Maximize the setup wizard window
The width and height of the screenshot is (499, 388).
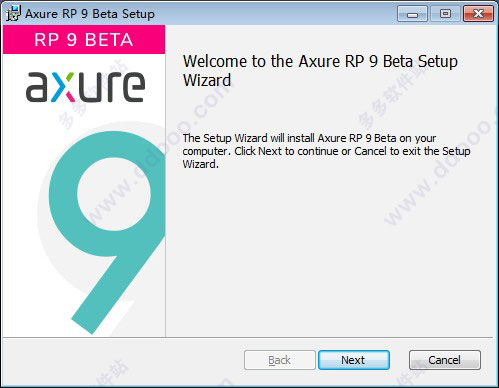445,14
